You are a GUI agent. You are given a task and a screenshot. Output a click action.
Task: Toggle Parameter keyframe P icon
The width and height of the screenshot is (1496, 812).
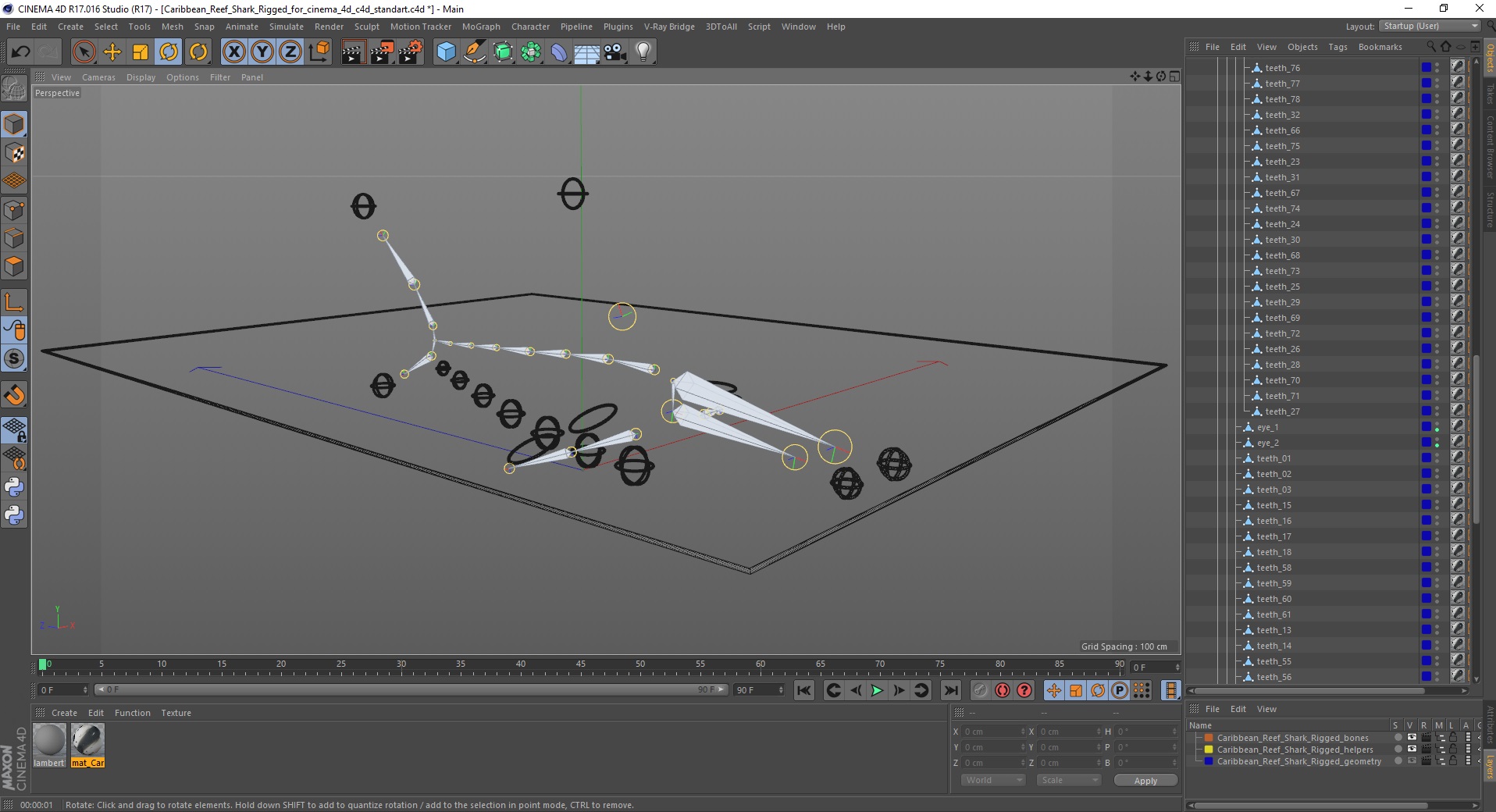pos(1120,690)
